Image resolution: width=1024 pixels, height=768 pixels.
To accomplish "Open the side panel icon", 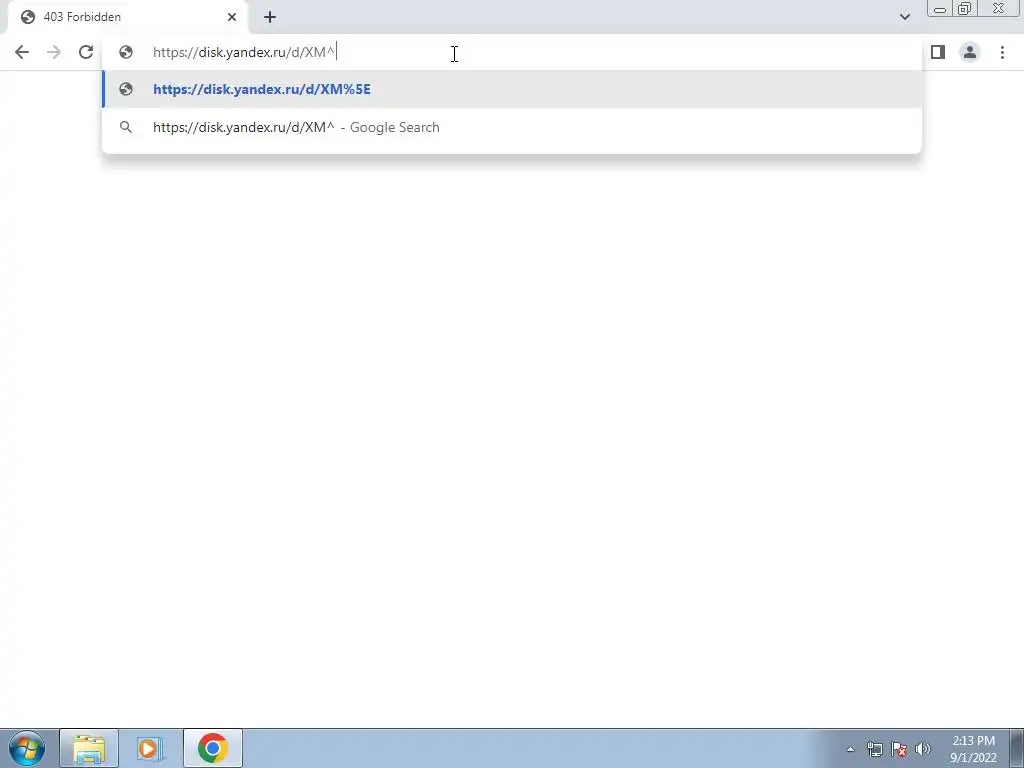I will [x=938, y=52].
